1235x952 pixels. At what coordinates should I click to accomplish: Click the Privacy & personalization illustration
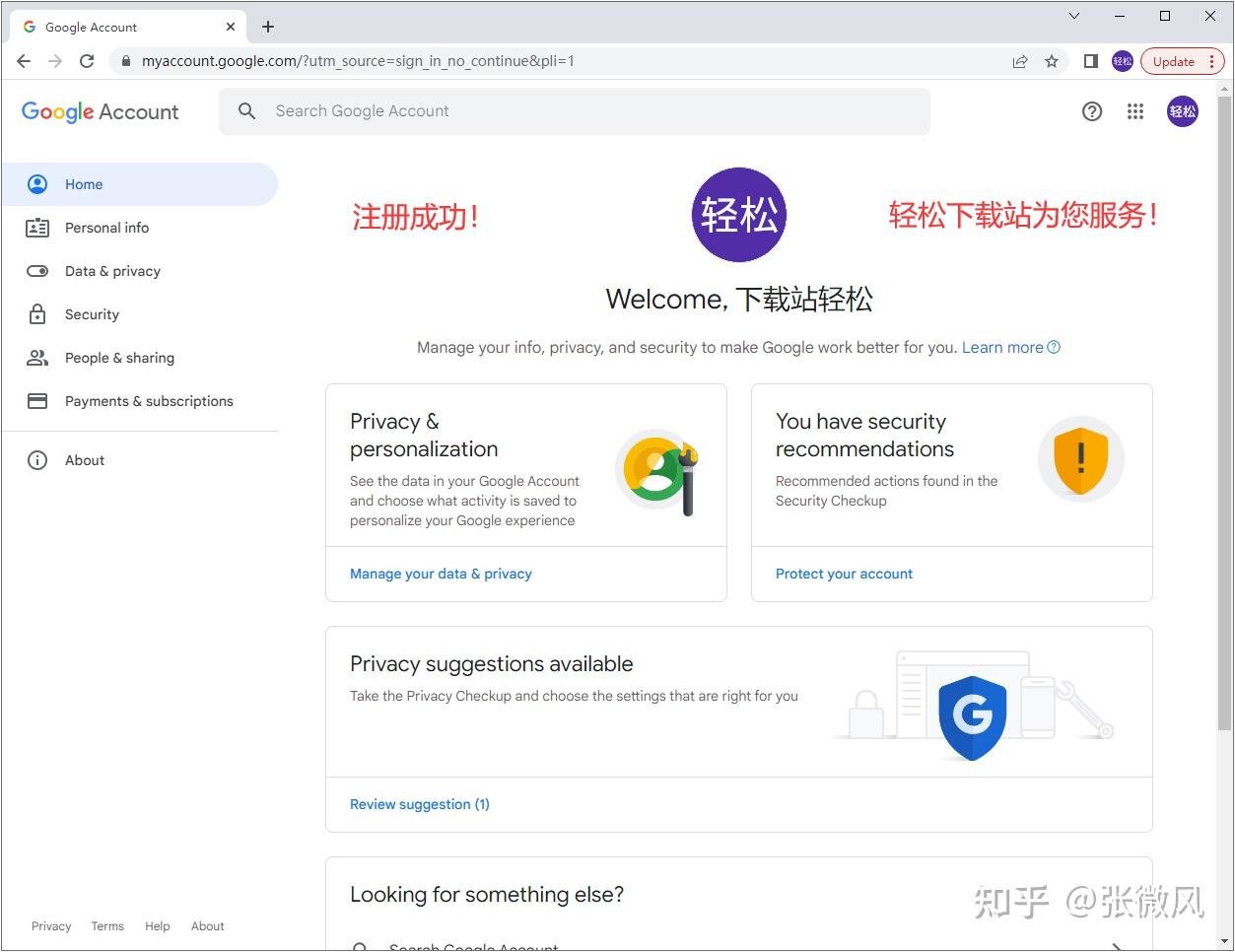(x=657, y=471)
